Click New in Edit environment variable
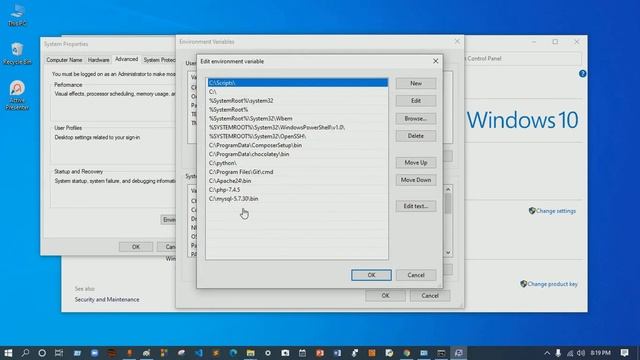Viewport: 640px width, 360px height. coord(416,83)
